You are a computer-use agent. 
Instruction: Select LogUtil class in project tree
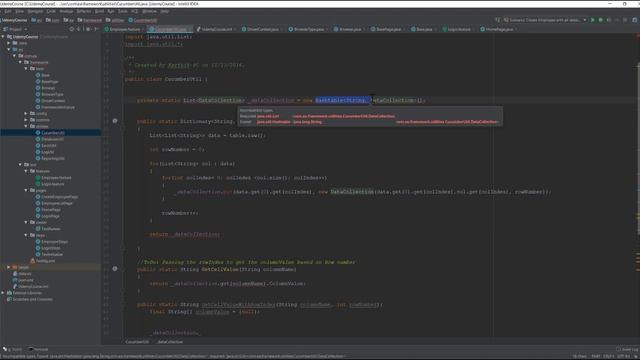pos(45,152)
